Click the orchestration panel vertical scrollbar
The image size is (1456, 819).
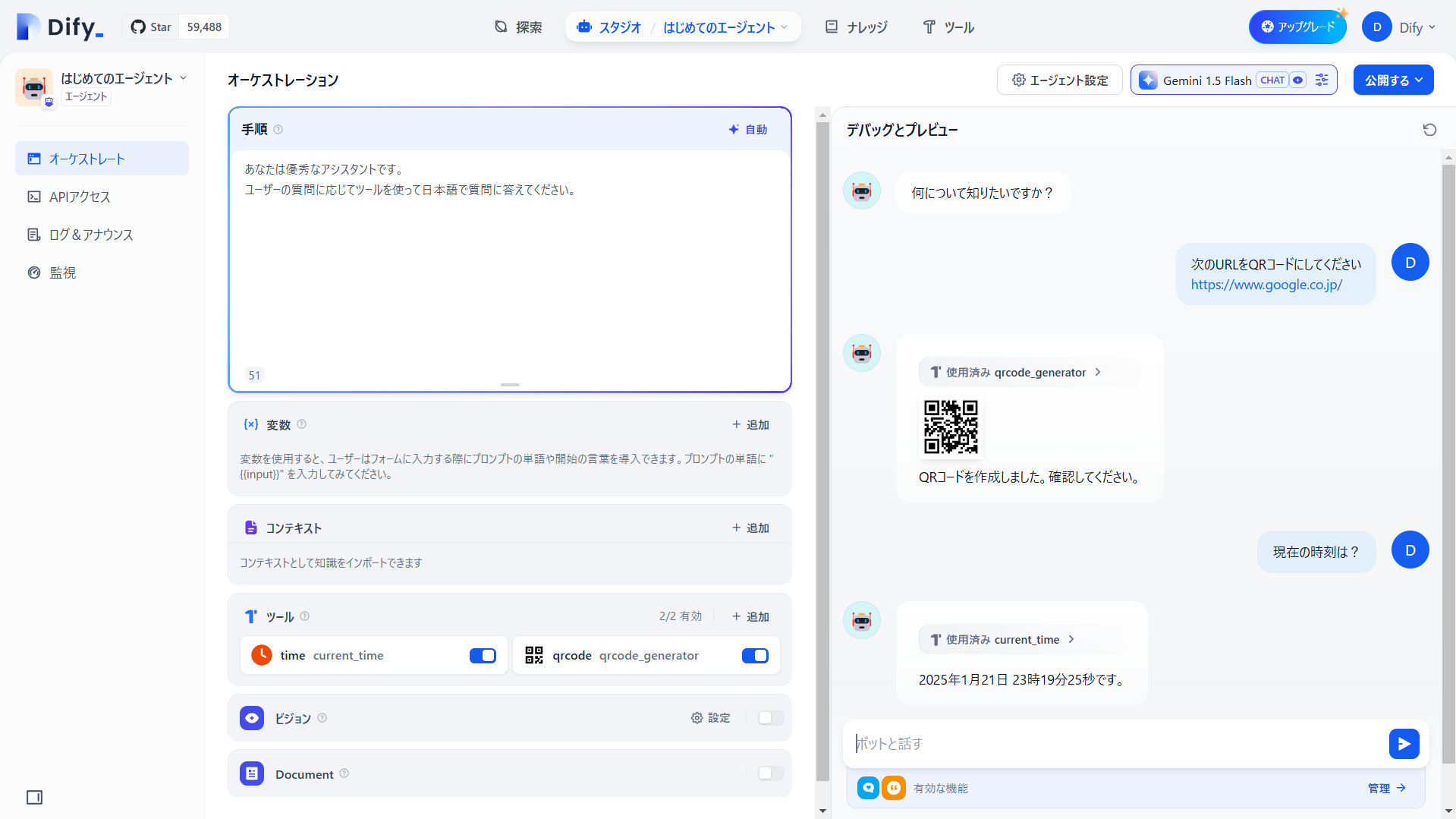[x=822, y=452]
